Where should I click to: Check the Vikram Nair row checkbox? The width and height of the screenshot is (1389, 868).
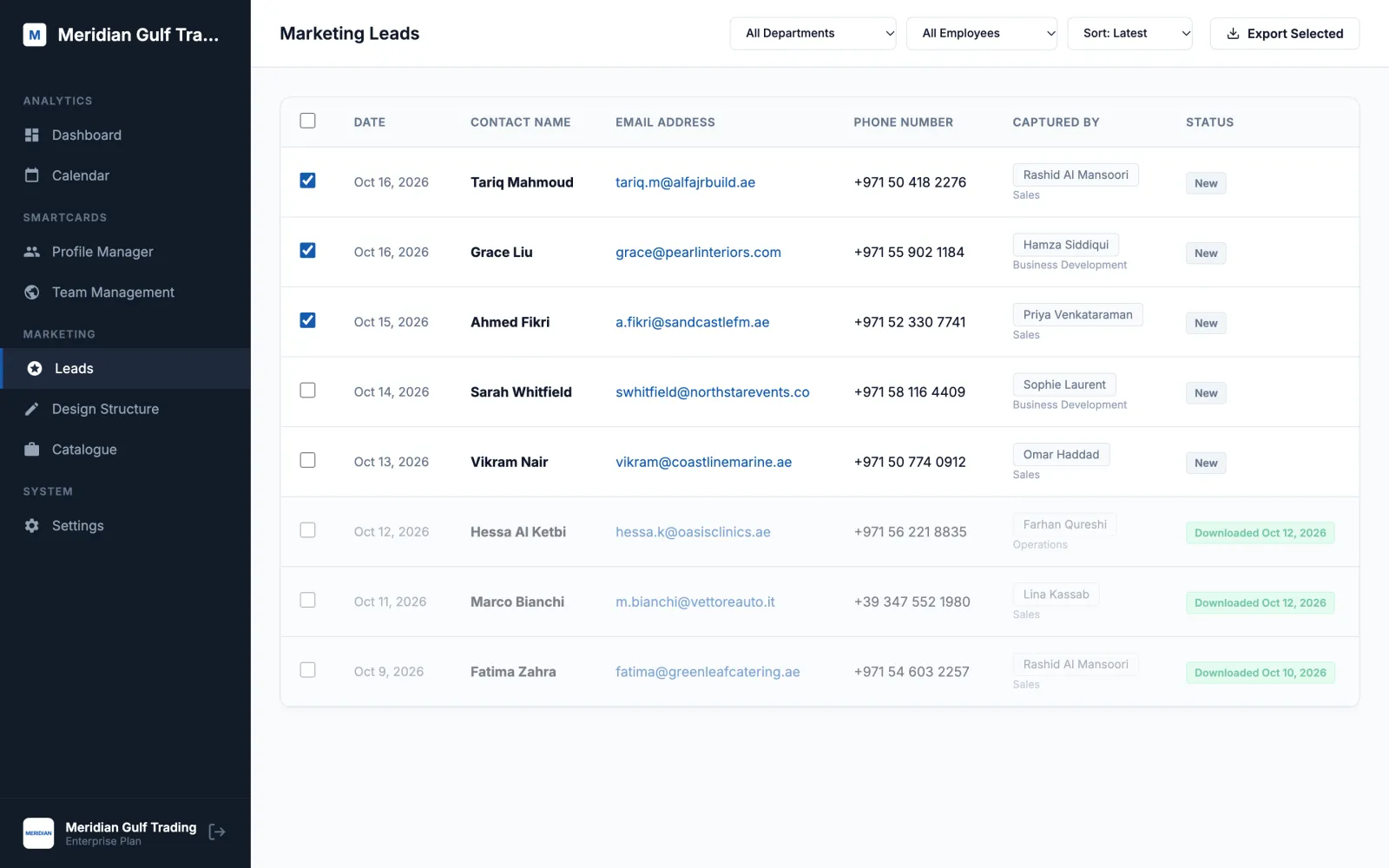point(307,460)
